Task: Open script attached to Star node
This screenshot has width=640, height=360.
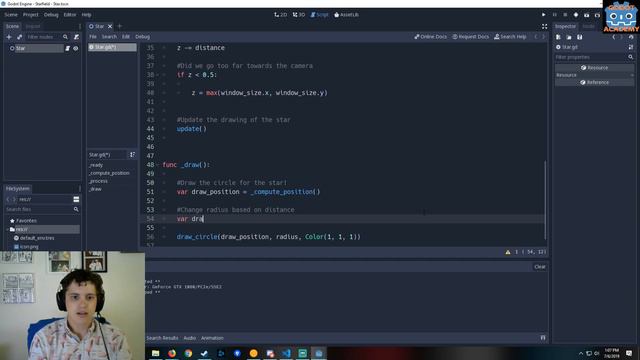Action: (67, 48)
